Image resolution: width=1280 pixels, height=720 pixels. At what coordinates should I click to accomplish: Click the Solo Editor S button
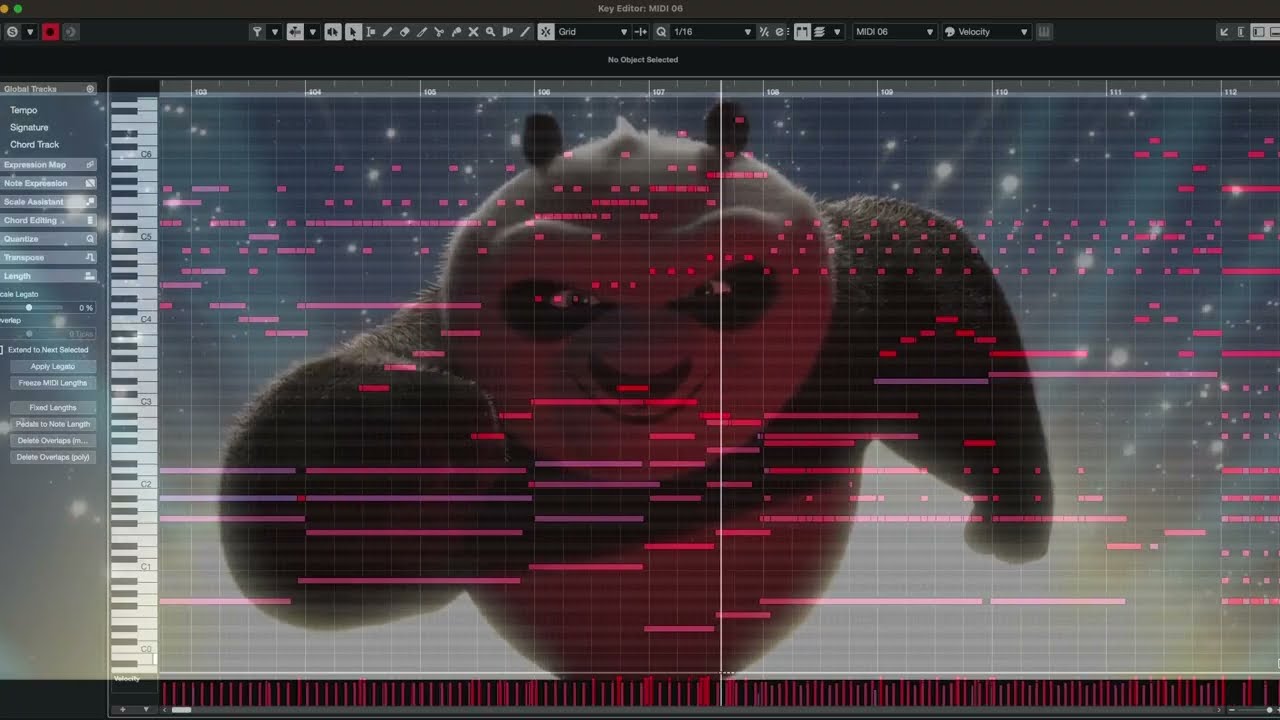pos(12,32)
